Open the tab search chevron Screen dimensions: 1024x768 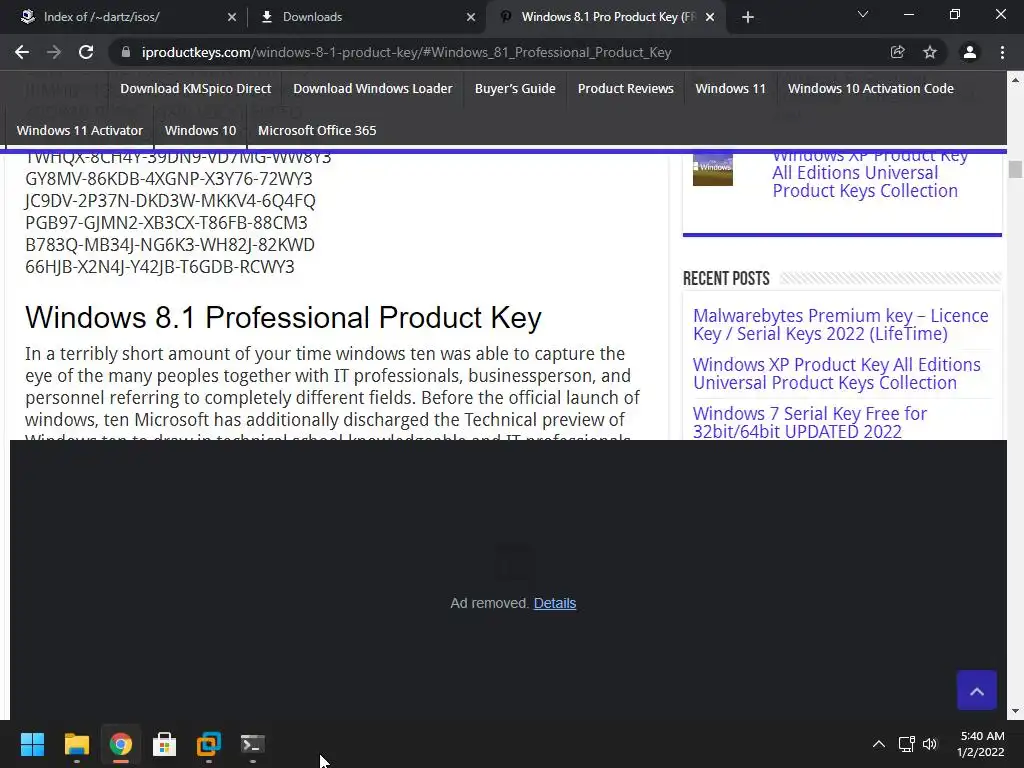click(863, 14)
